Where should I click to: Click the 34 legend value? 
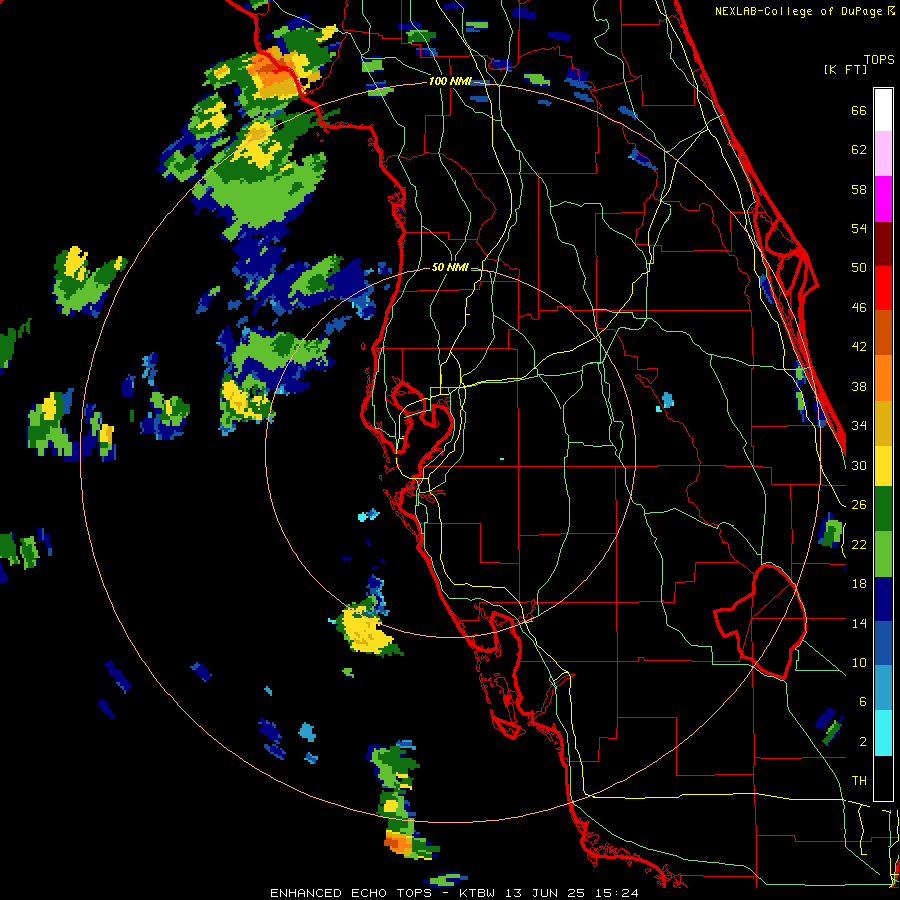[859, 426]
